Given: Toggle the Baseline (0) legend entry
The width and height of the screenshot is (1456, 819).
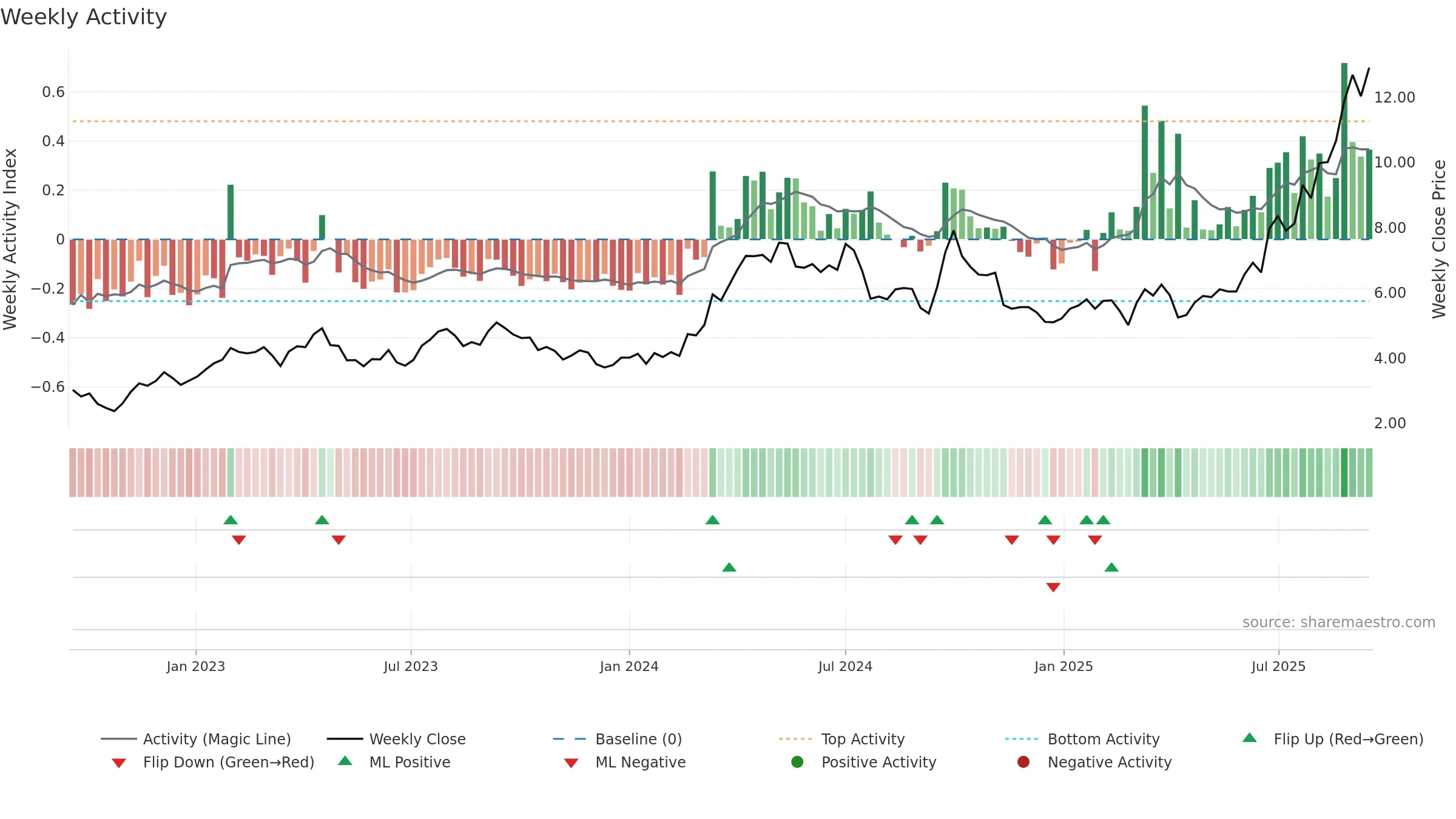Looking at the screenshot, I should pos(618,739).
